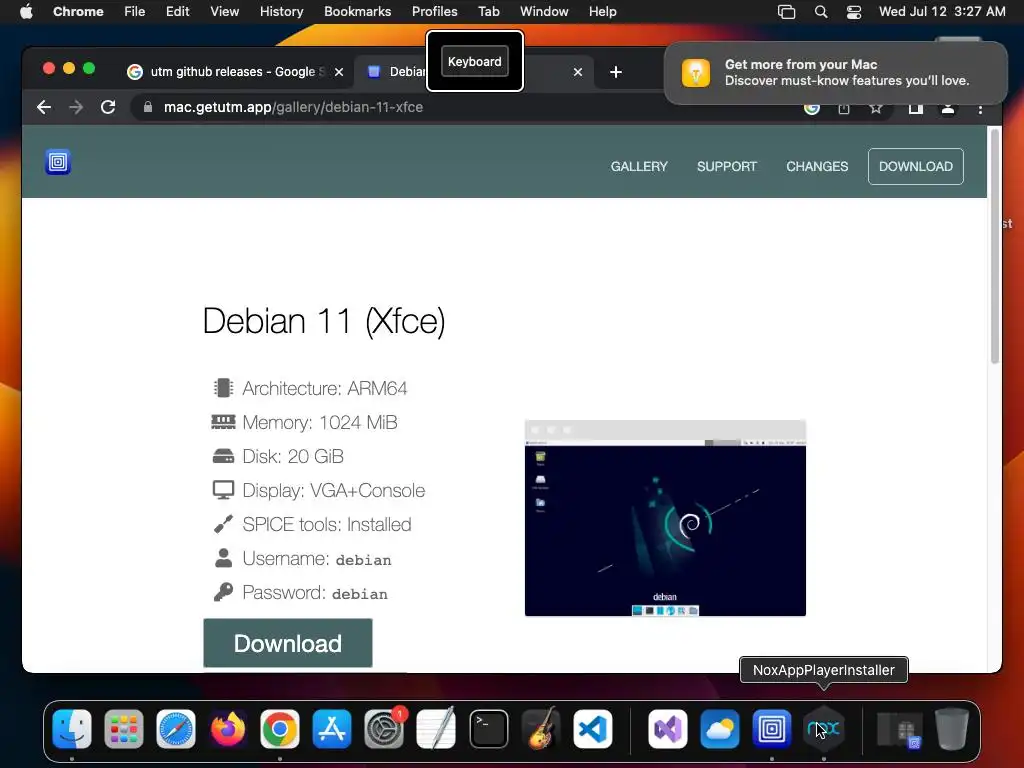Open Chrome's three-dot menu
Viewport: 1024px width, 768px height.
coord(980,109)
